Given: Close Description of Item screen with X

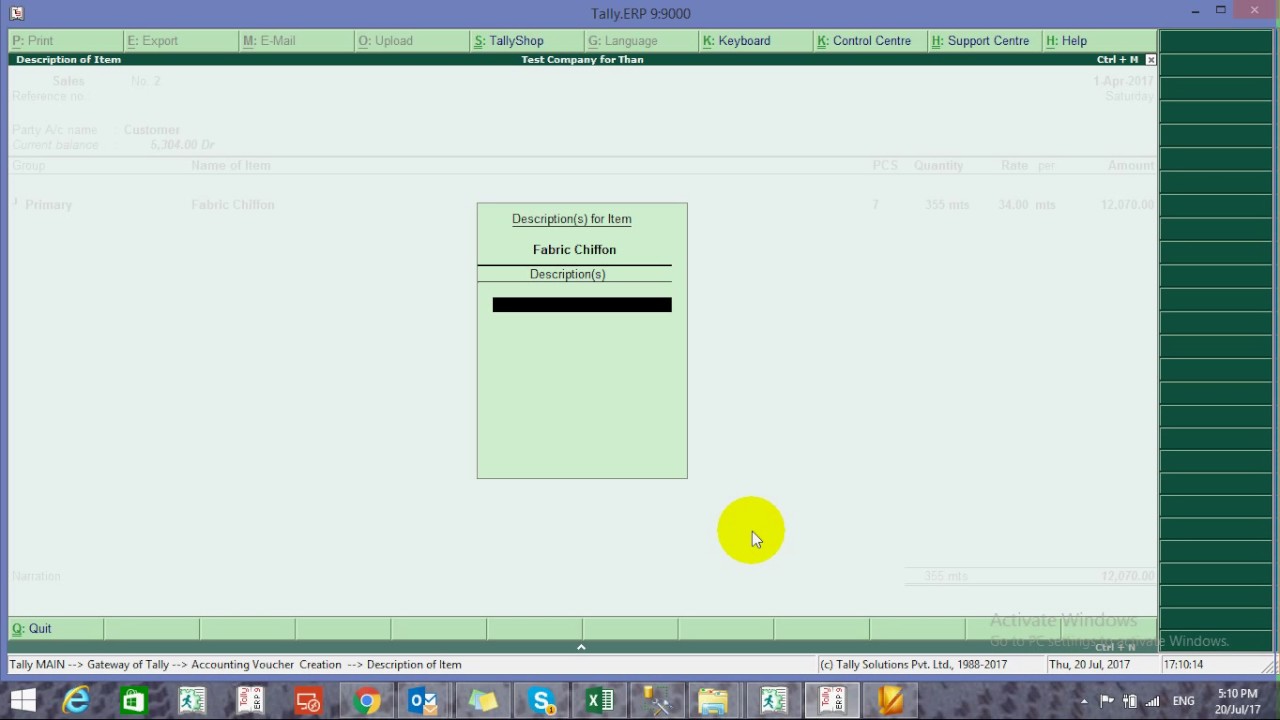Looking at the screenshot, I should [1151, 60].
